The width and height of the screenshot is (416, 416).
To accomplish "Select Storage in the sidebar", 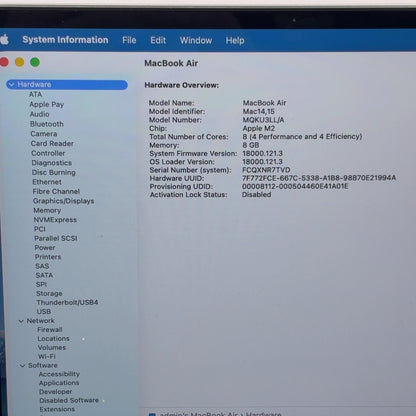I will pyautogui.click(x=49, y=294).
